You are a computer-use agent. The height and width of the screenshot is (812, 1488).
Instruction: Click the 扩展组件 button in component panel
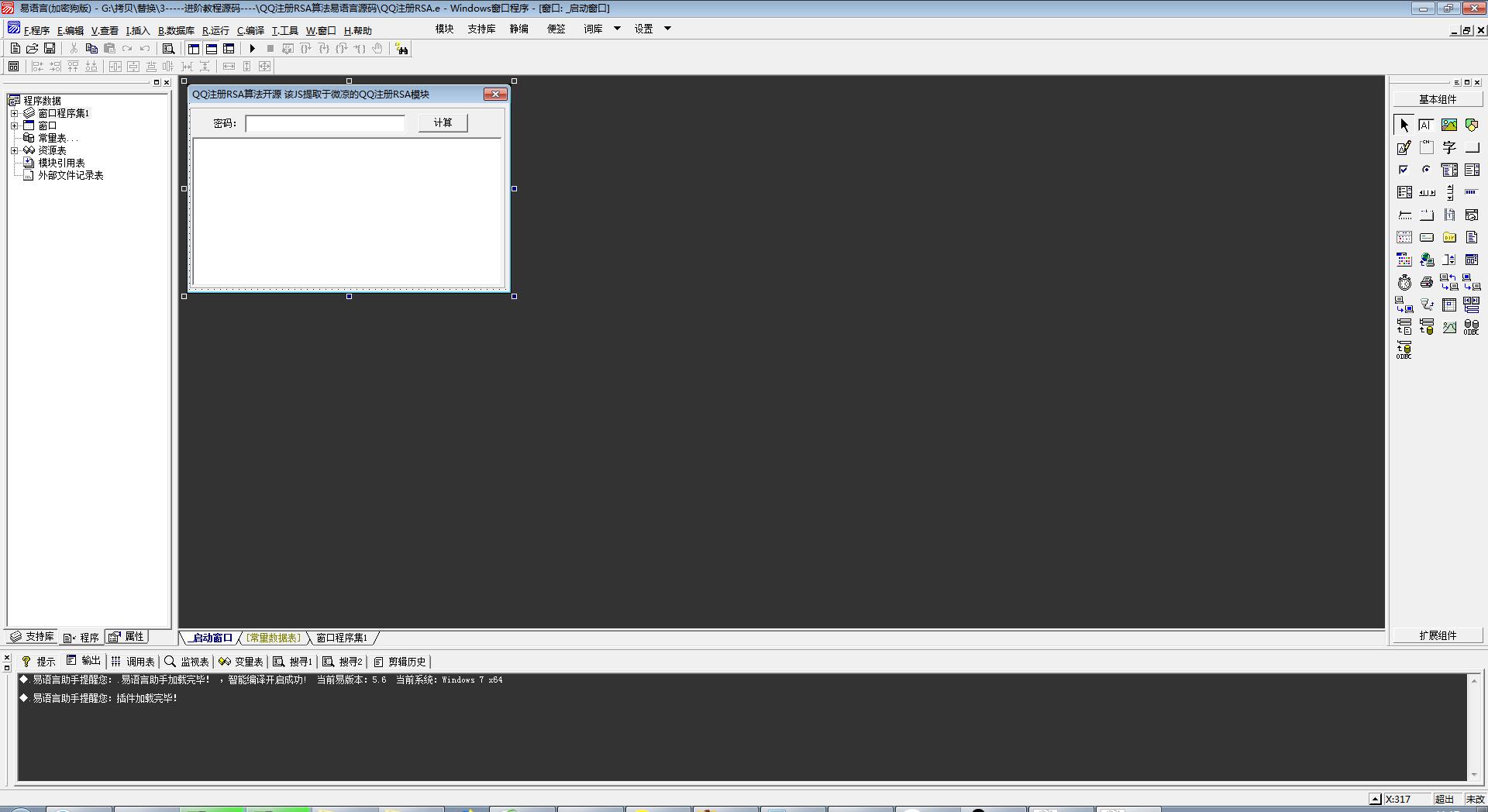tap(1438, 635)
